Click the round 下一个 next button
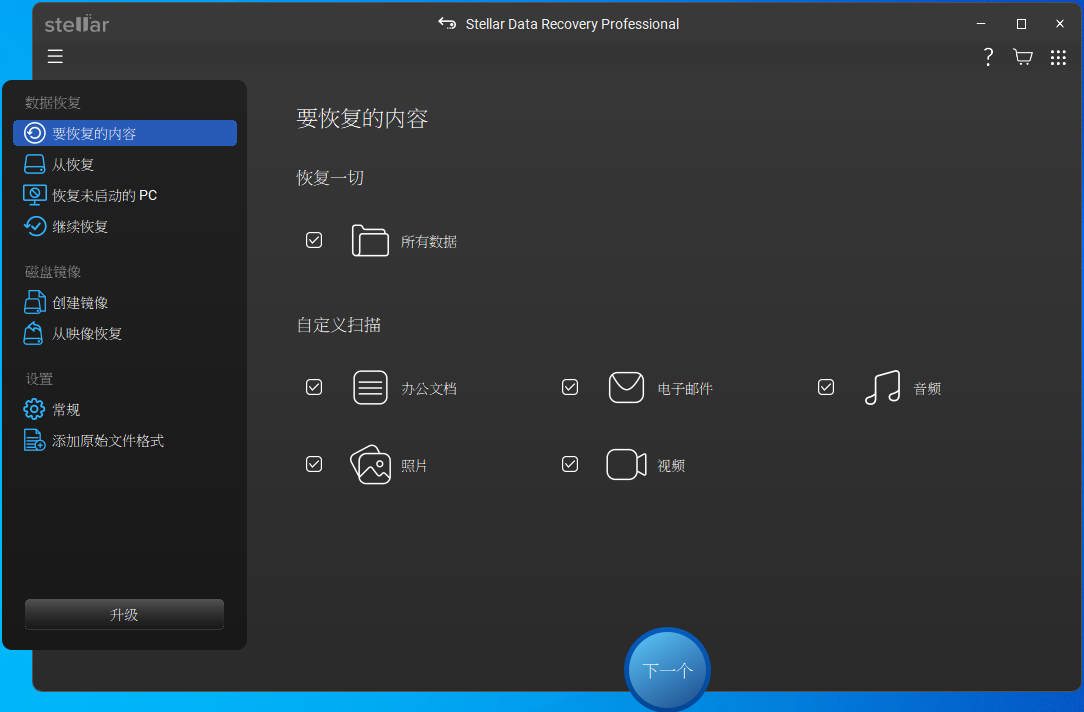The height and width of the screenshot is (712, 1084). click(x=667, y=669)
